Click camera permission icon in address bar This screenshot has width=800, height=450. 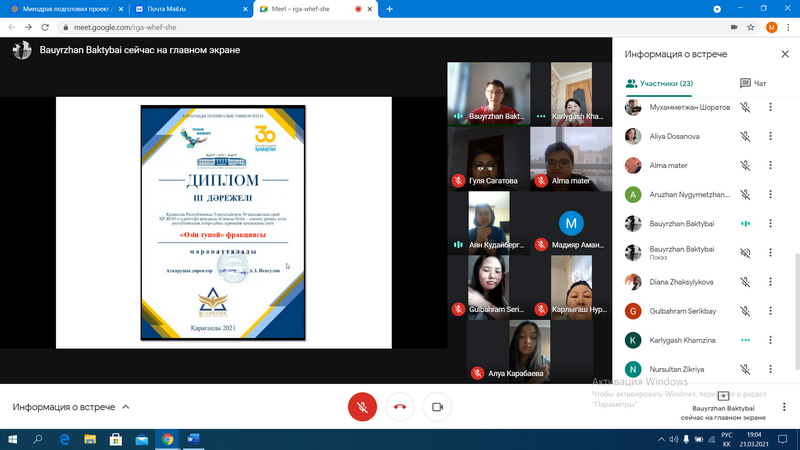pyautogui.click(x=734, y=27)
